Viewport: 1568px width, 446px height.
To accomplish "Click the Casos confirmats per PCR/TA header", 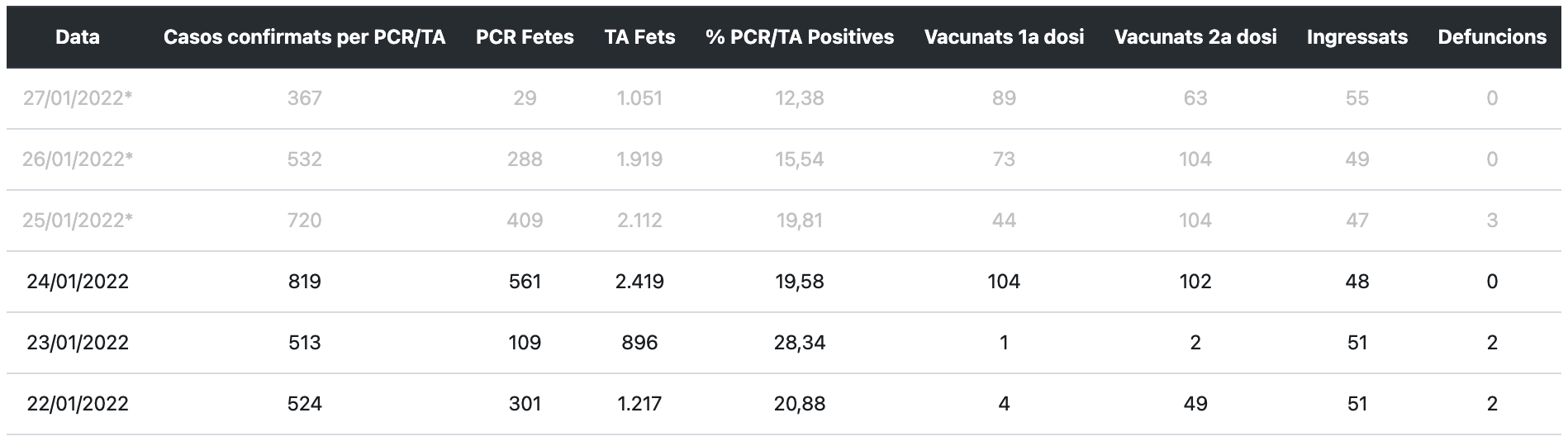I will coord(304,37).
